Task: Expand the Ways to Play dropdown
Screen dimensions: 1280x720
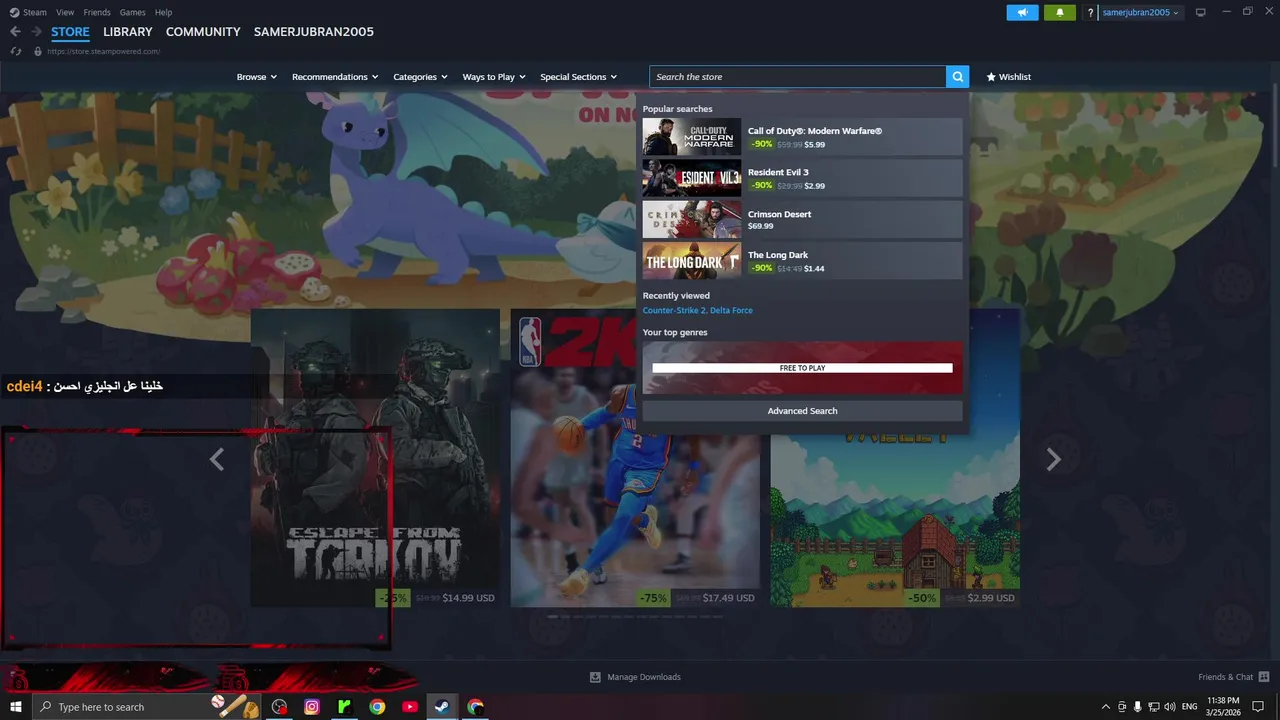Action: pyautogui.click(x=493, y=77)
